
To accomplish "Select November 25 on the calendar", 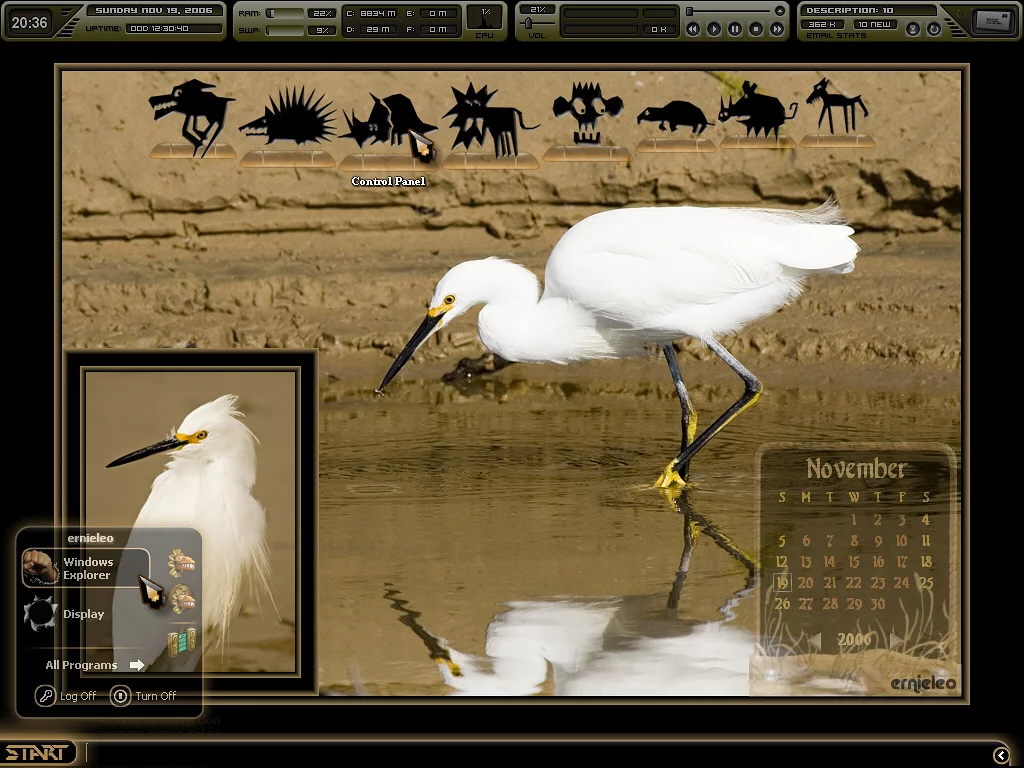I will click(925, 583).
